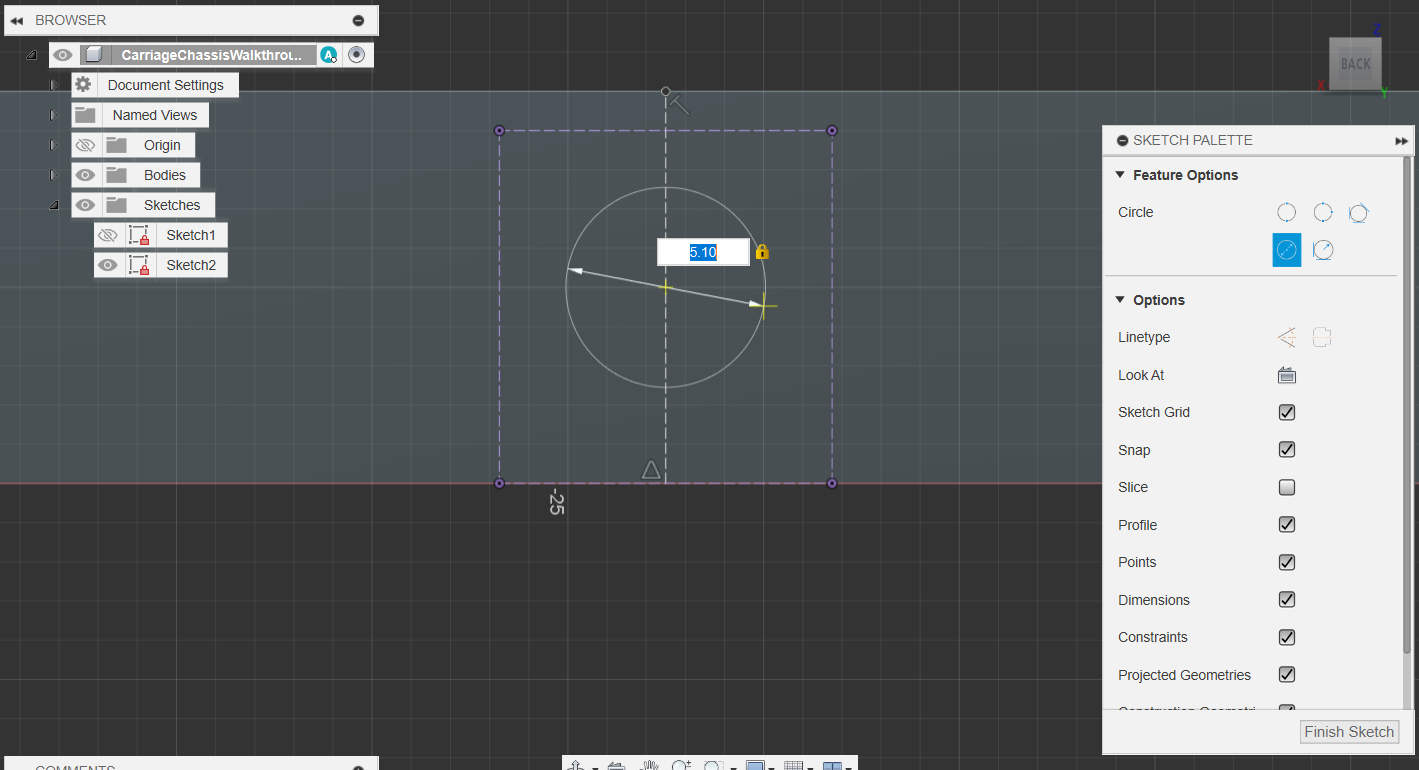Expand the Document Settings node

click(54, 85)
